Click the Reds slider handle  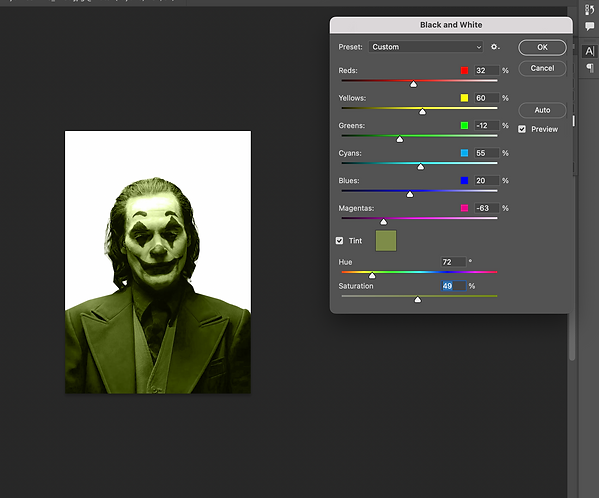tap(413, 84)
